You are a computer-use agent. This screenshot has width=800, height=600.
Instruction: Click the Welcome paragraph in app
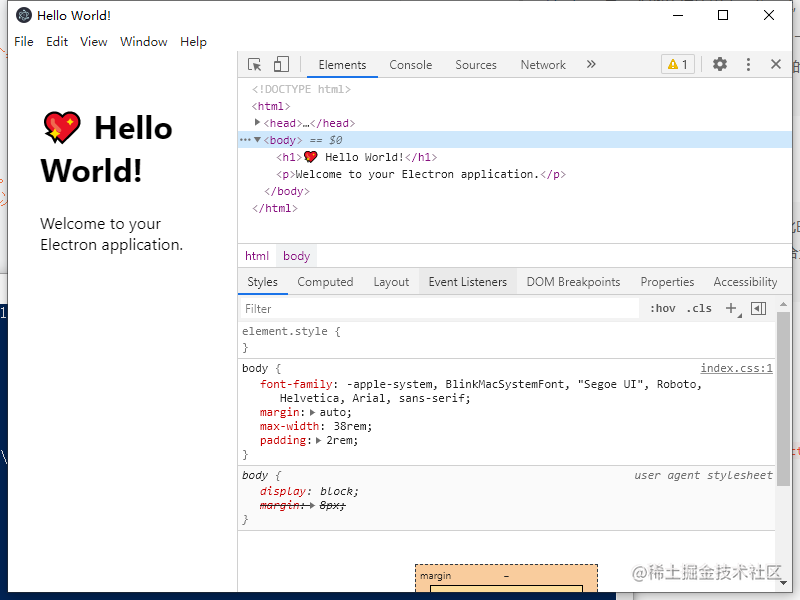111,234
